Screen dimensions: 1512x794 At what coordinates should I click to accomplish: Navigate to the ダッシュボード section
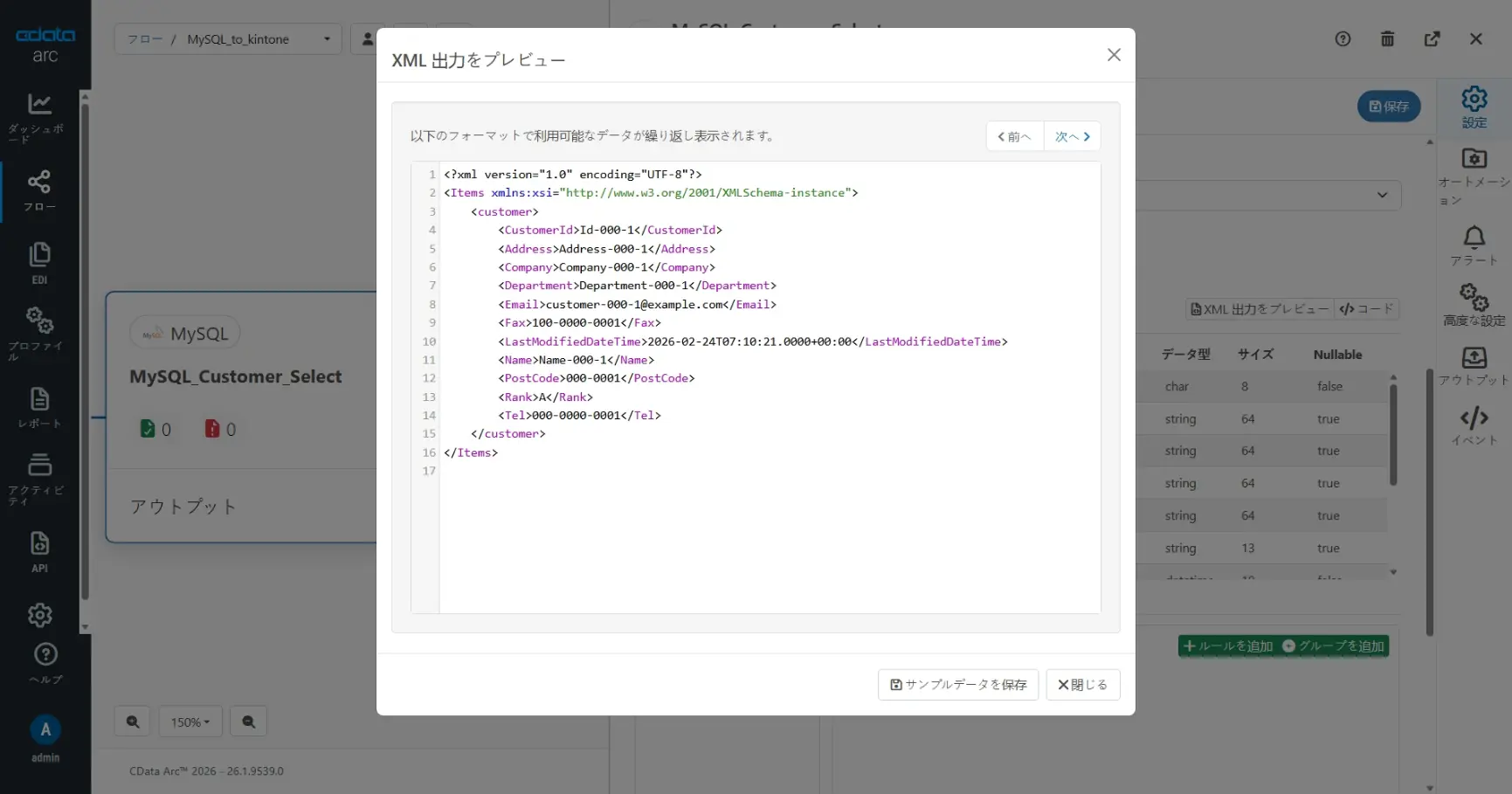click(x=39, y=116)
